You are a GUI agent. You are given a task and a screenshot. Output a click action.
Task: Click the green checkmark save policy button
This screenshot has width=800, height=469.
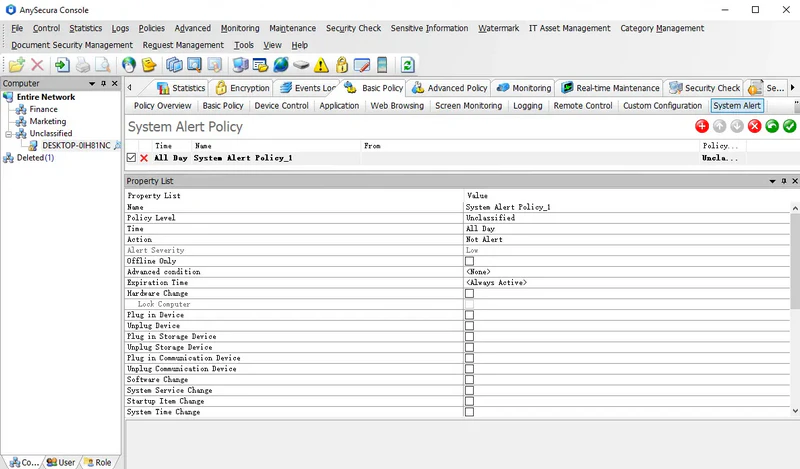789,126
